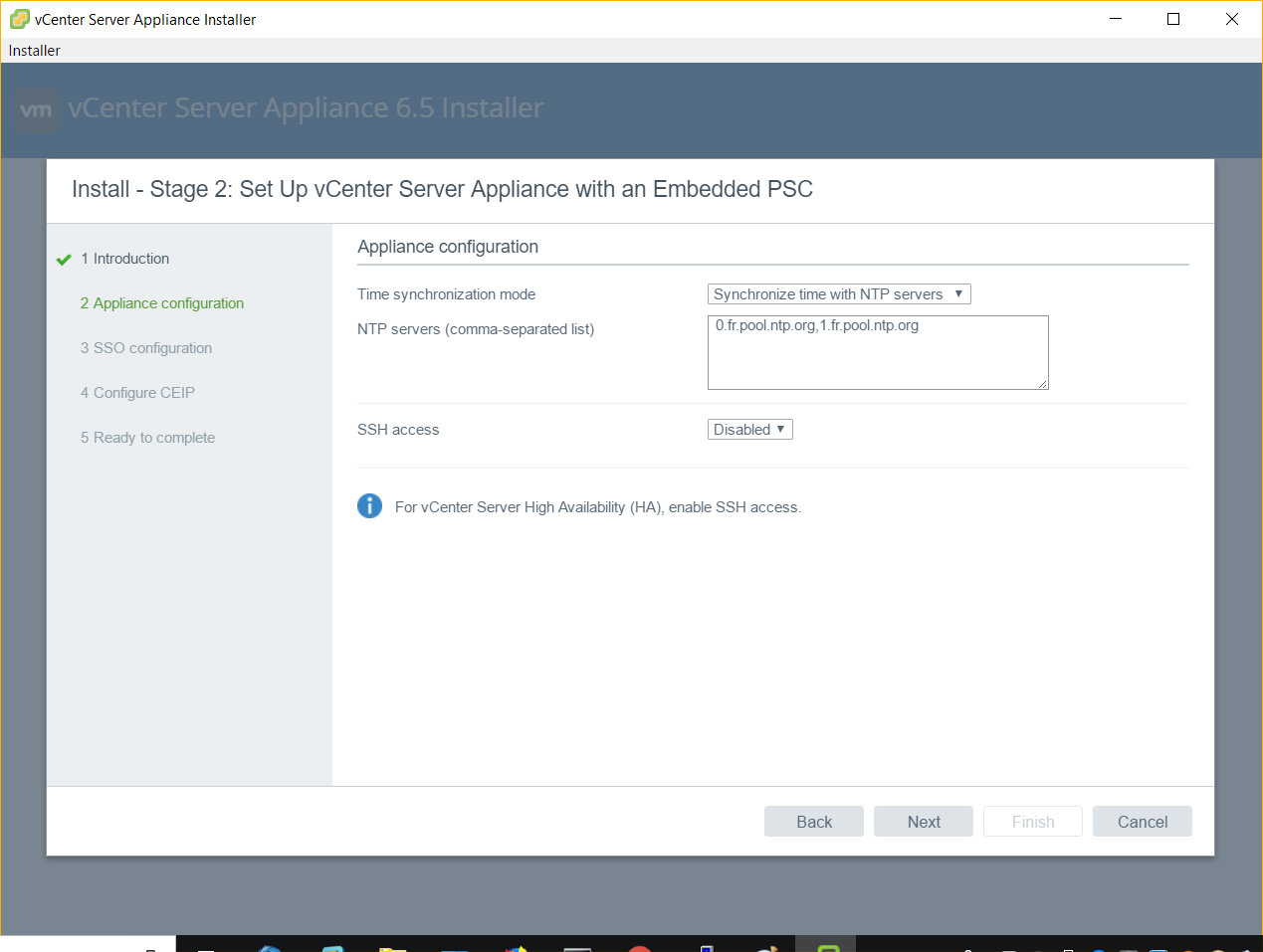1263x952 pixels.
Task: Minimize the installer window
Action: pyautogui.click(x=1116, y=19)
